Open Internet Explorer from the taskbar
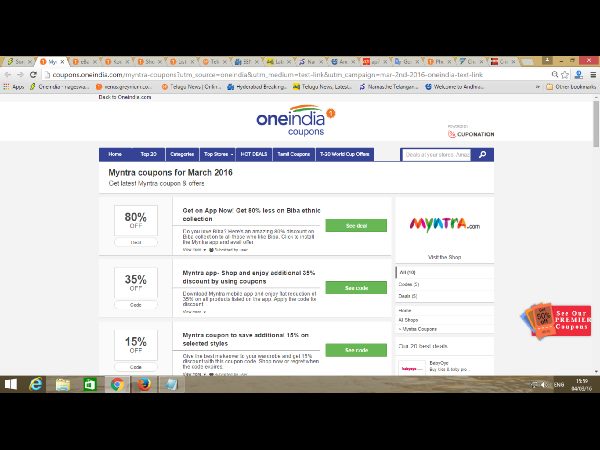The width and height of the screenshot is (600, 450). [x=36, y=383]
